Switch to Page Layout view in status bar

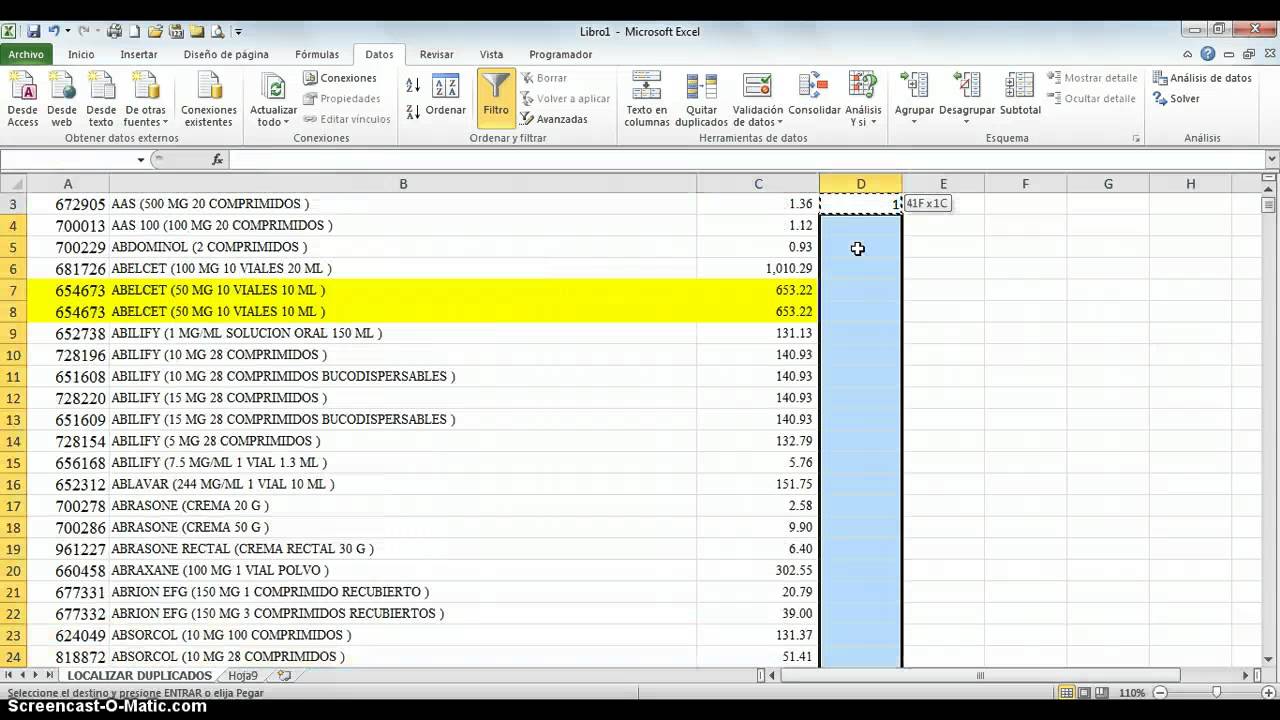coord(1084,693)
